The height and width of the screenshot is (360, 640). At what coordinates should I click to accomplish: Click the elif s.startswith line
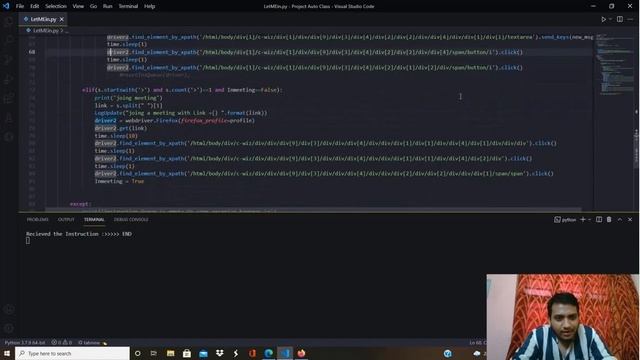pyautogui.click(x=182, y=90)
